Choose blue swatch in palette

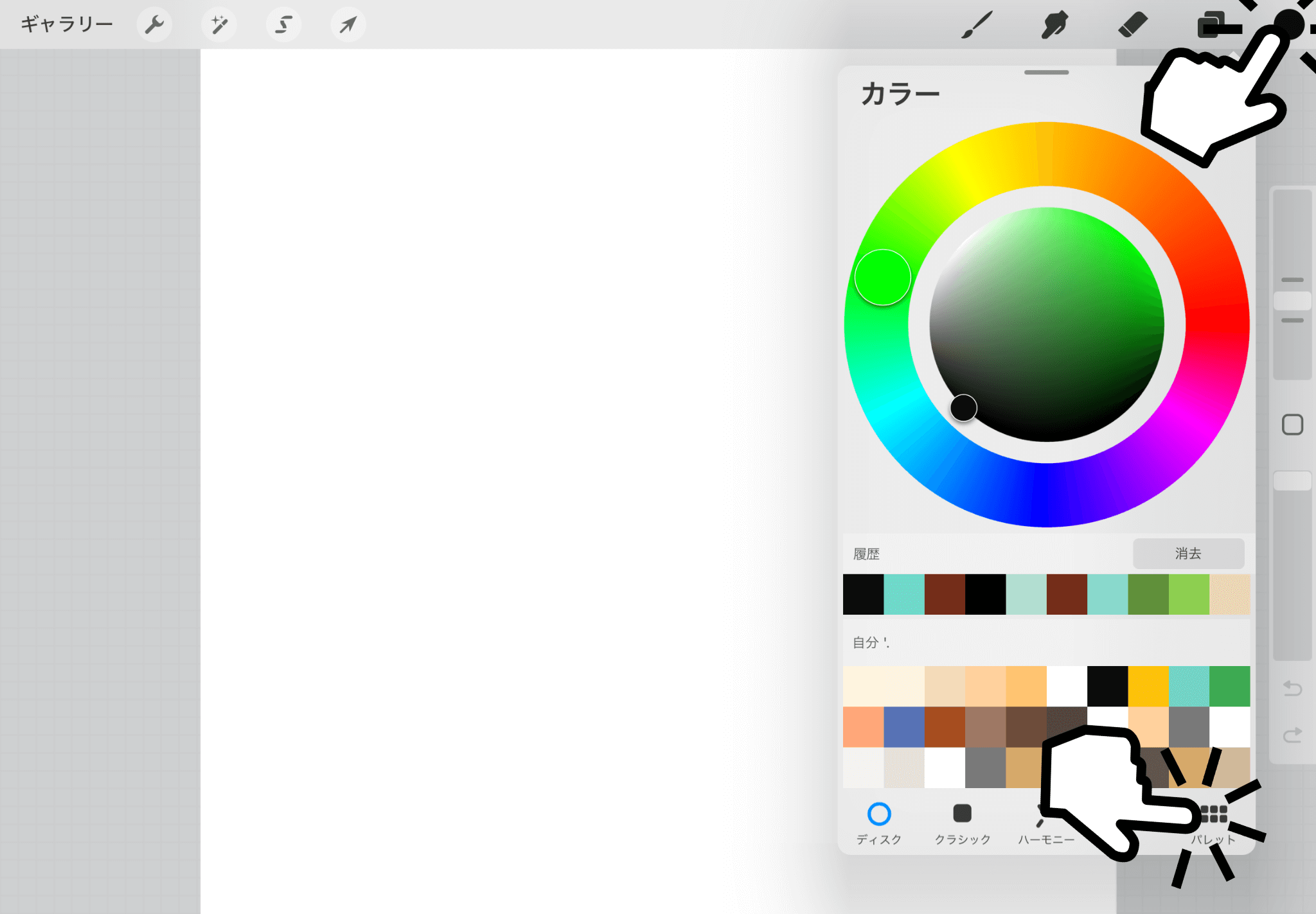tap(903, 726)
